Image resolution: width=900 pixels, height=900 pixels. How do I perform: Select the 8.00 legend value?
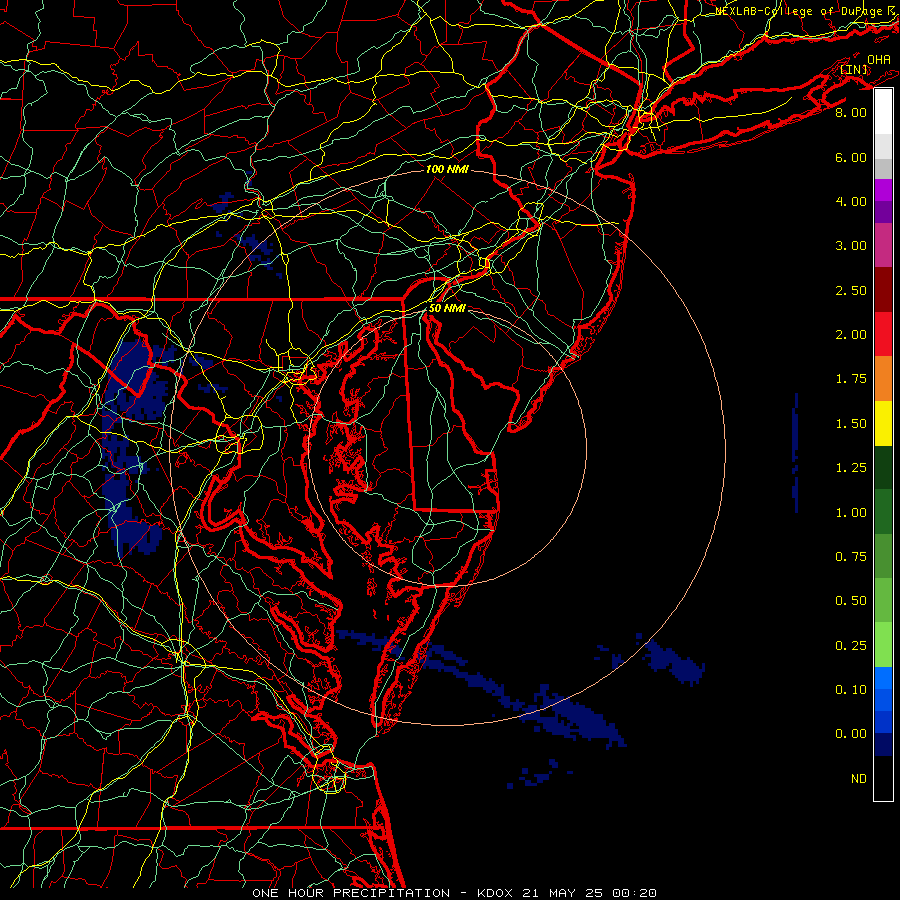[851, 112]
